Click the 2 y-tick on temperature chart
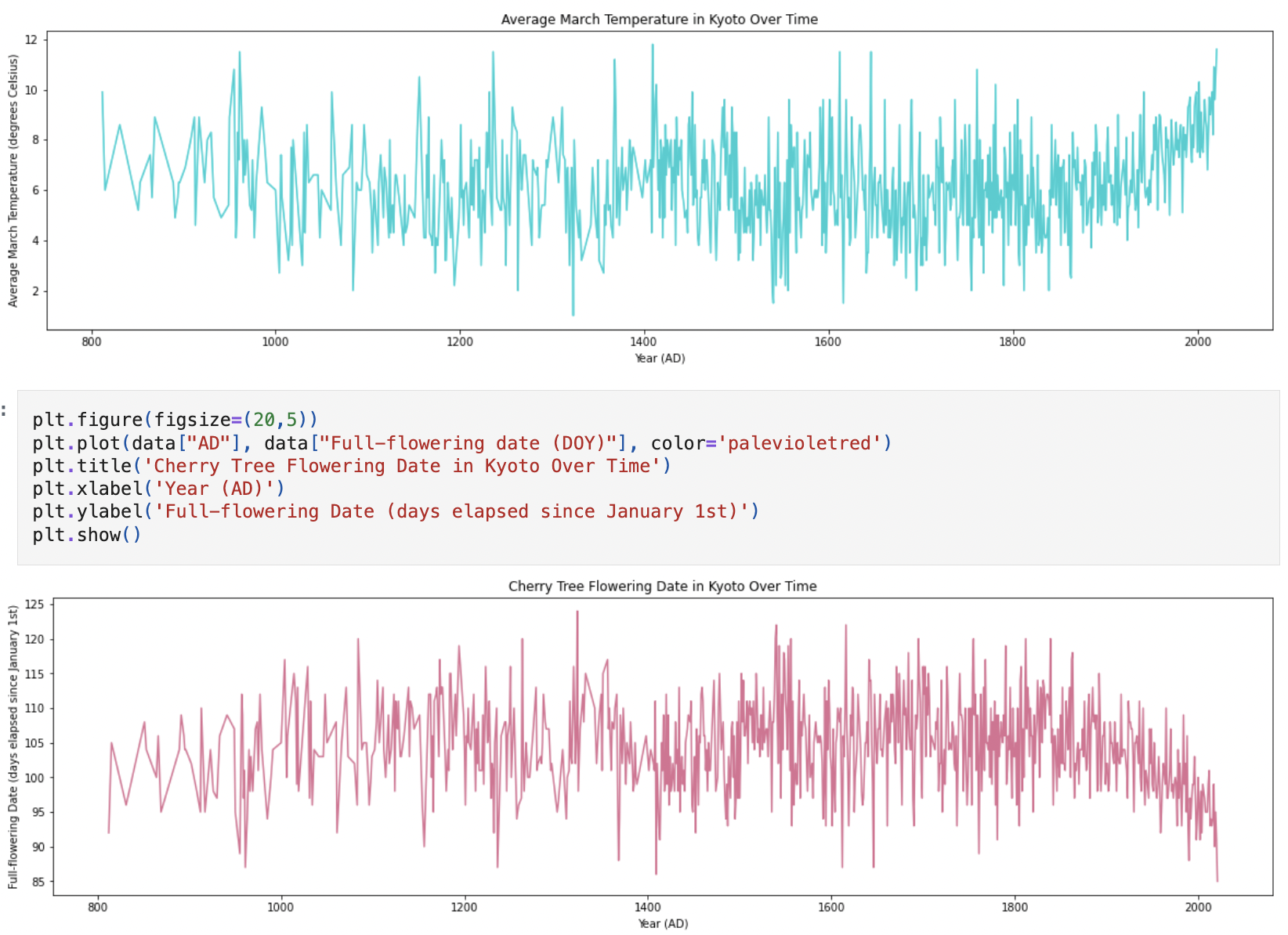 34,291
